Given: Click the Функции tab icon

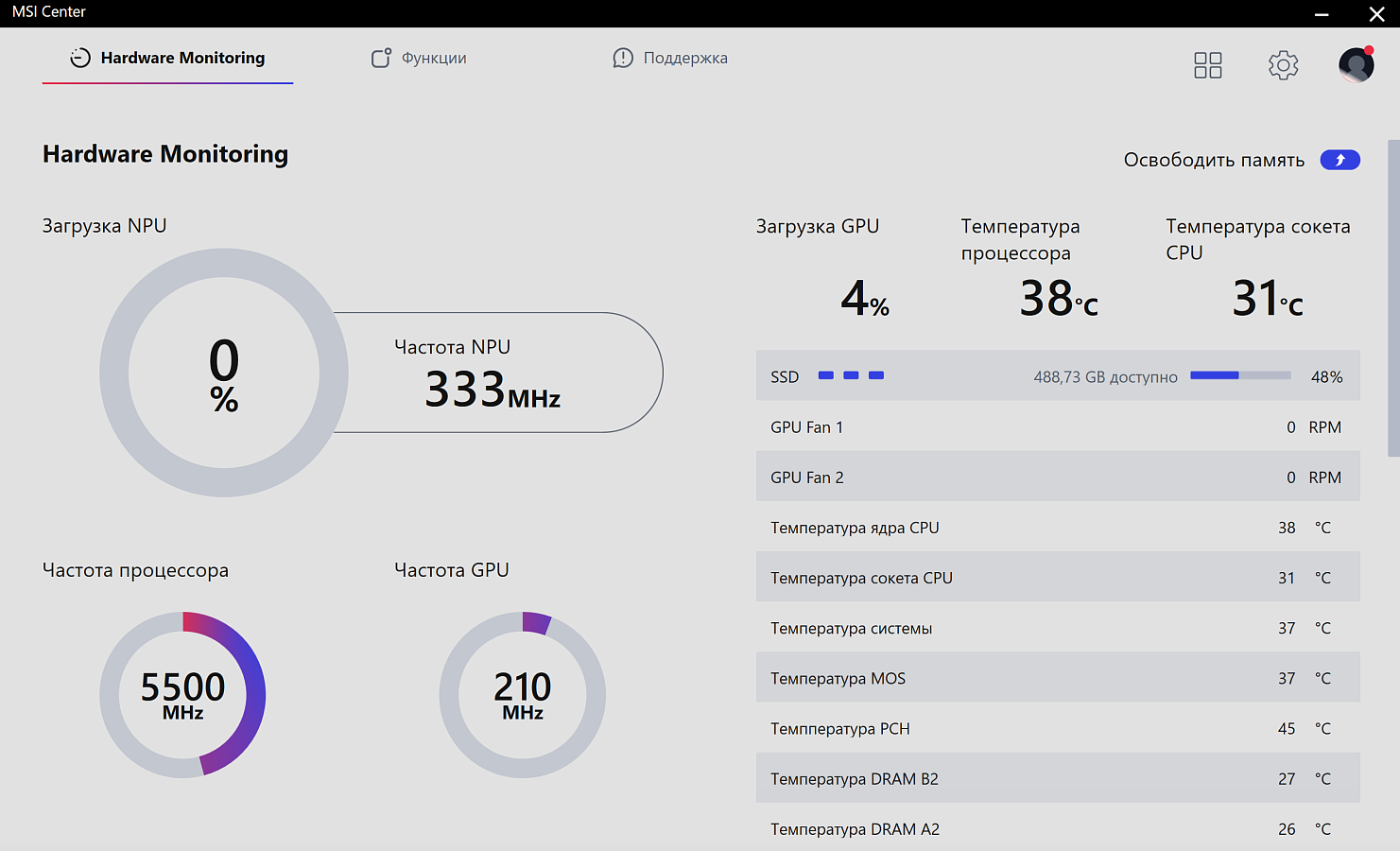Looking at the screenshot, I should [x=381, y=58].
